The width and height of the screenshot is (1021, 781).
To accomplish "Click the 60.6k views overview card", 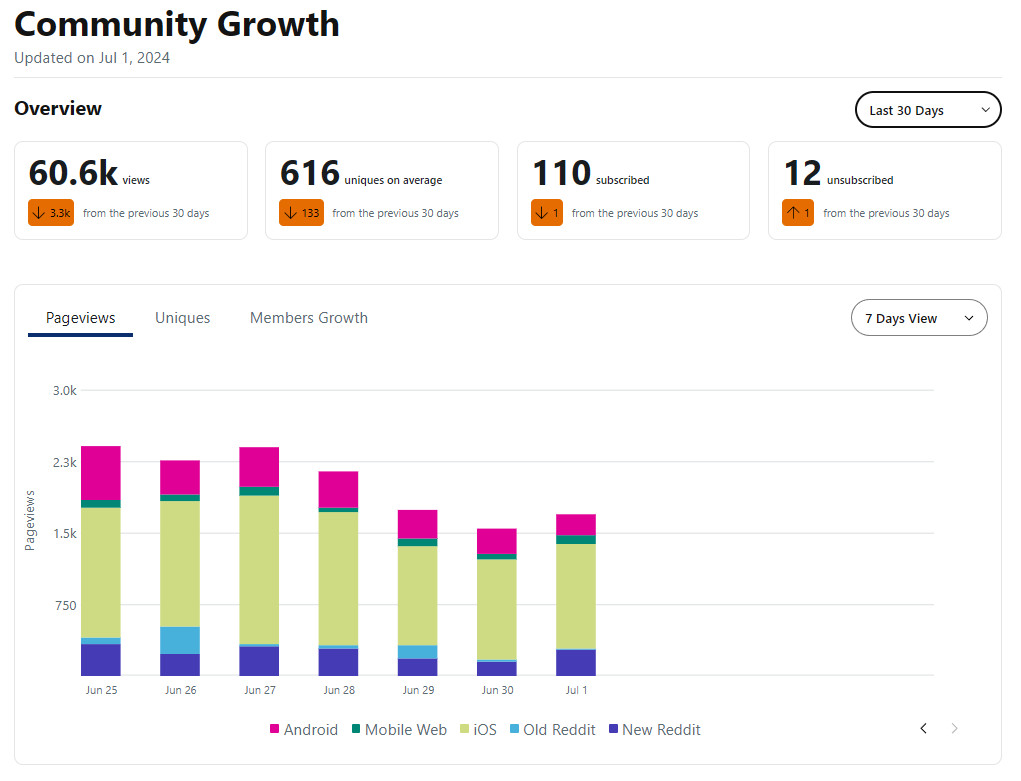I will pyautogui.click(x=130, y=190).
